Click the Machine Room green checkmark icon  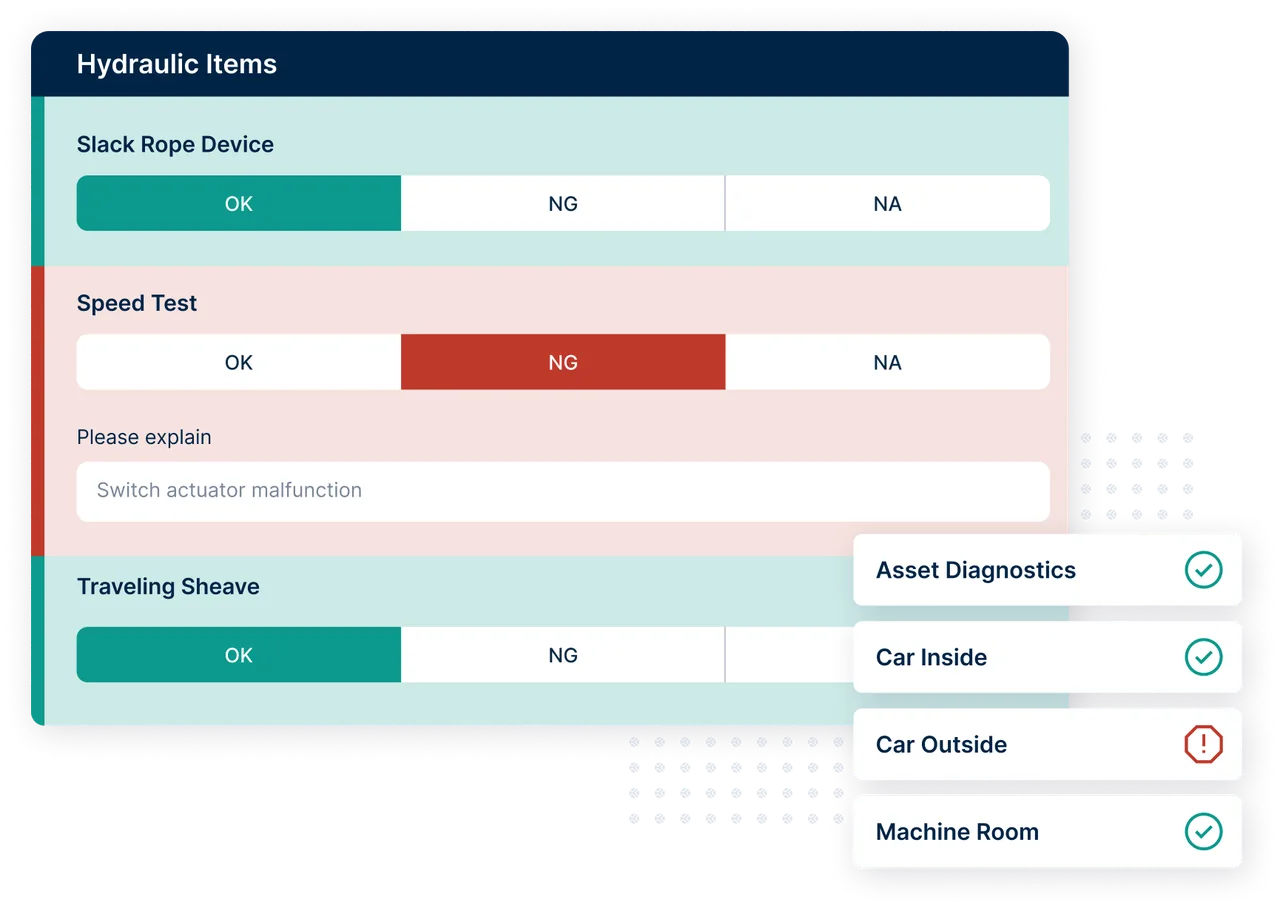point(1203,831)
